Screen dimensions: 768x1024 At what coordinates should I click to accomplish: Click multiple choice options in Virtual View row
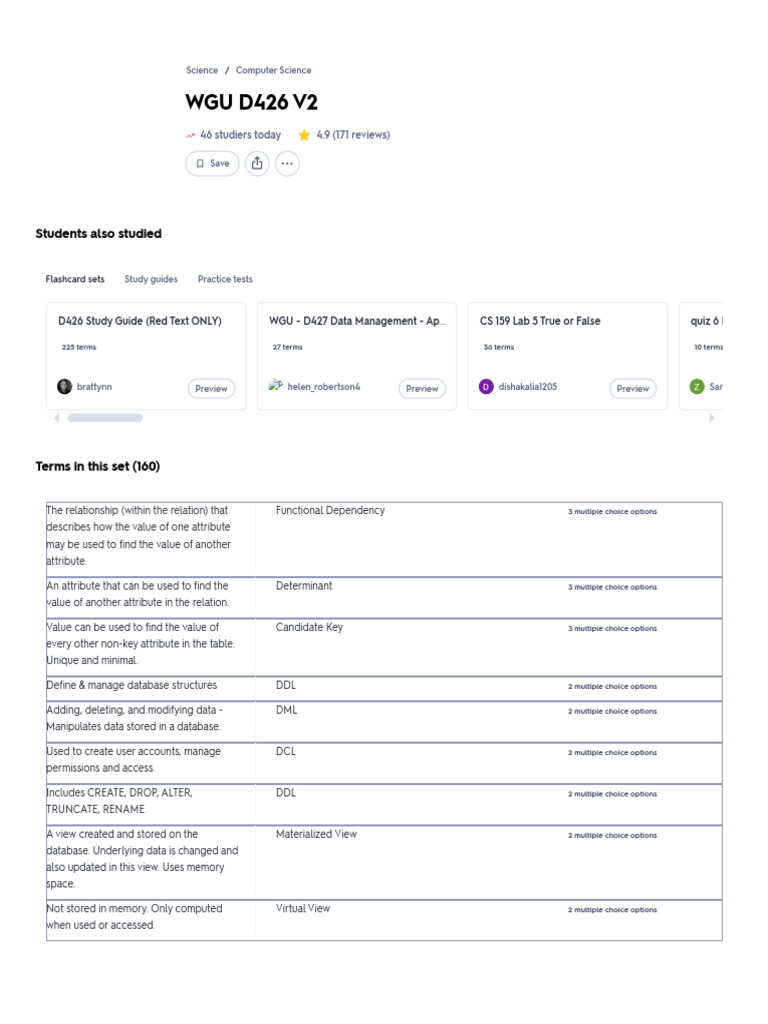613,910
